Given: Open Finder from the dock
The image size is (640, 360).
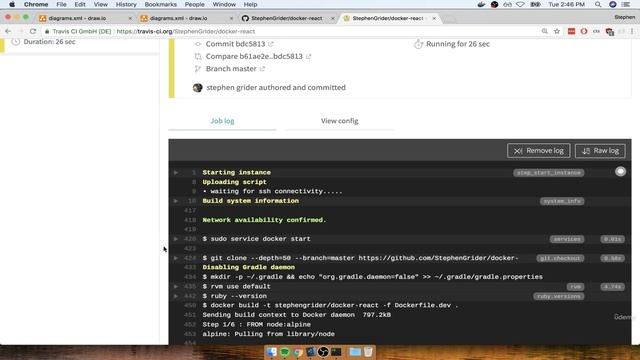Looking at the screenshot, I should (x=271, y=351).
